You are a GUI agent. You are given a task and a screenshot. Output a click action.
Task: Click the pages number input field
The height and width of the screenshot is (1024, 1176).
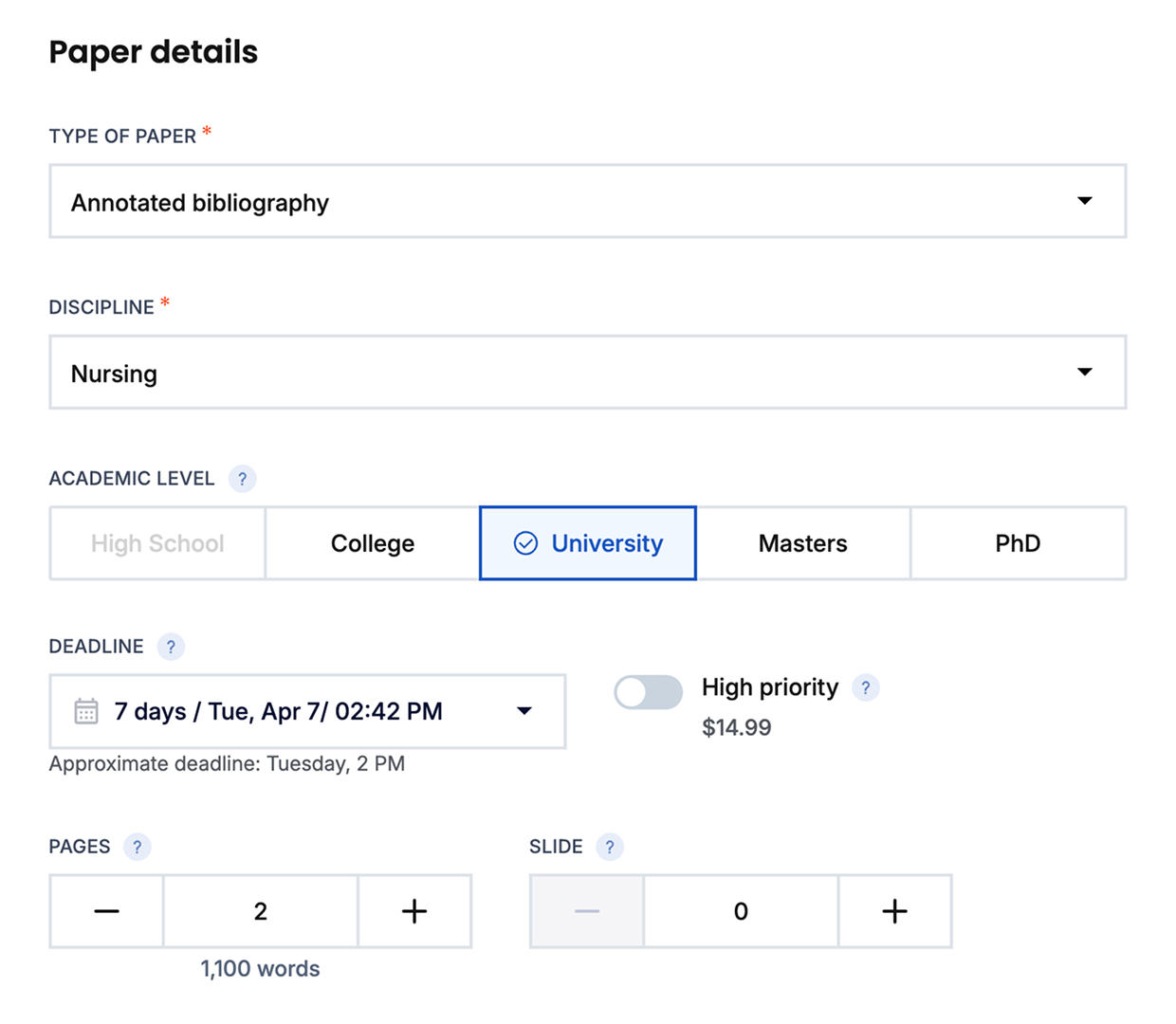pos(261,911)
